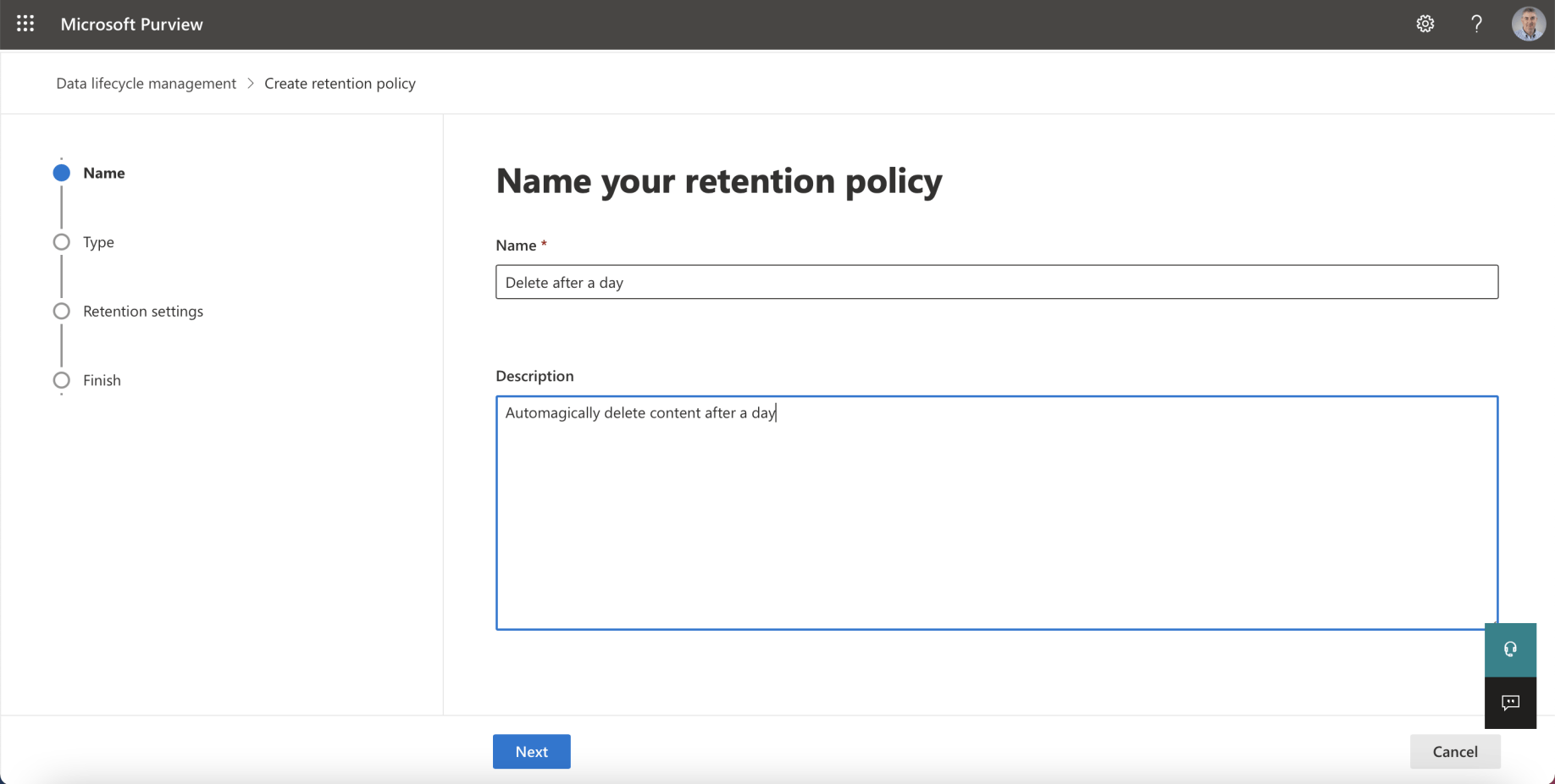
Task: Click the 'Name your retention policy' heading
Action: pyautogui.click(x=718, y=180)
